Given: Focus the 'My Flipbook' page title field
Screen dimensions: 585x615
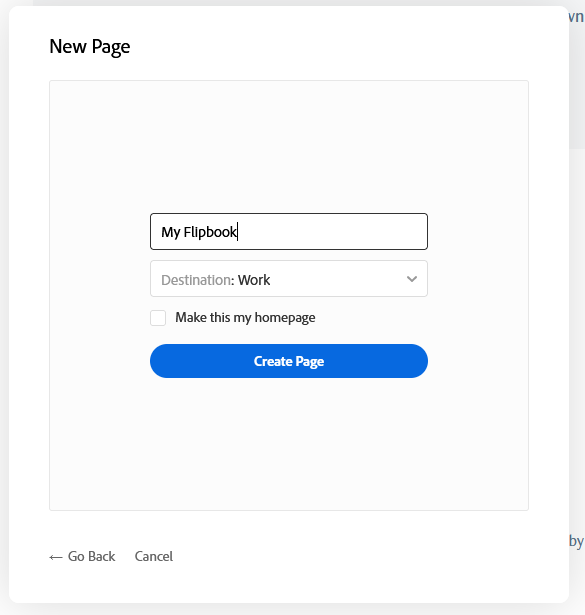Looking at the screenshot, I should pyautogui.click(x=289, y=231).
